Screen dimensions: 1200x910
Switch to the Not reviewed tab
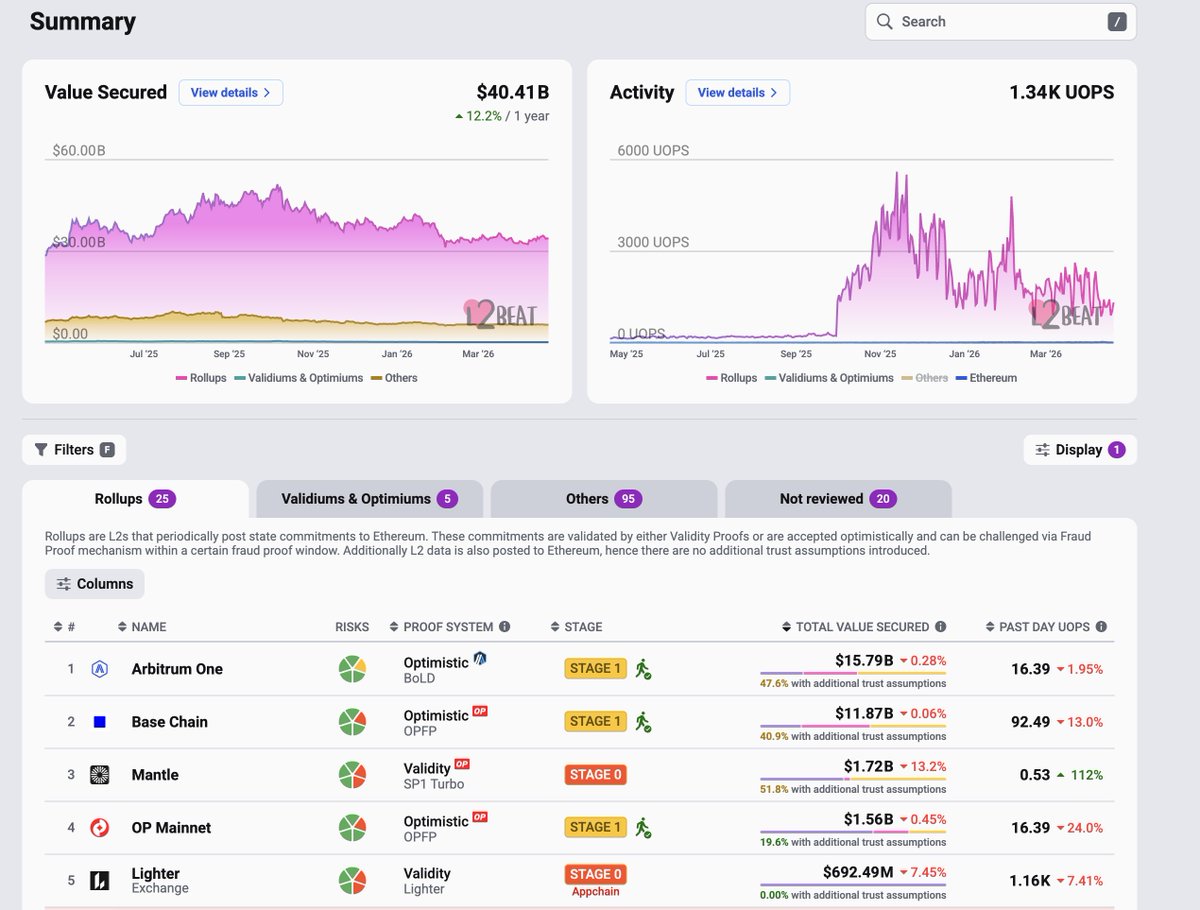tap(837, 499)
